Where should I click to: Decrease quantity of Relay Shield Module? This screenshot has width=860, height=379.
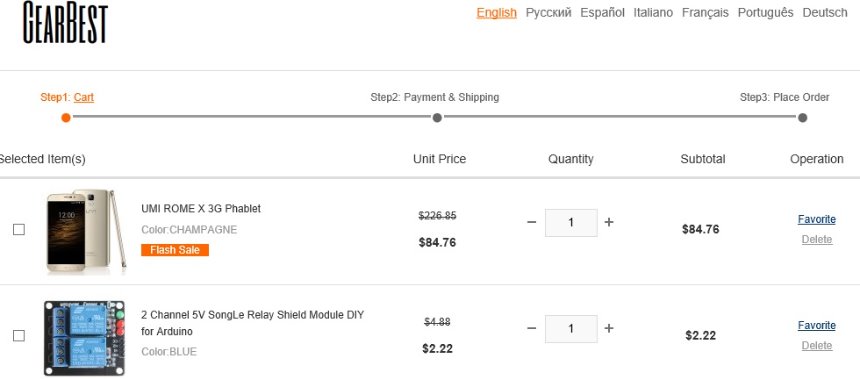point(531,328)
